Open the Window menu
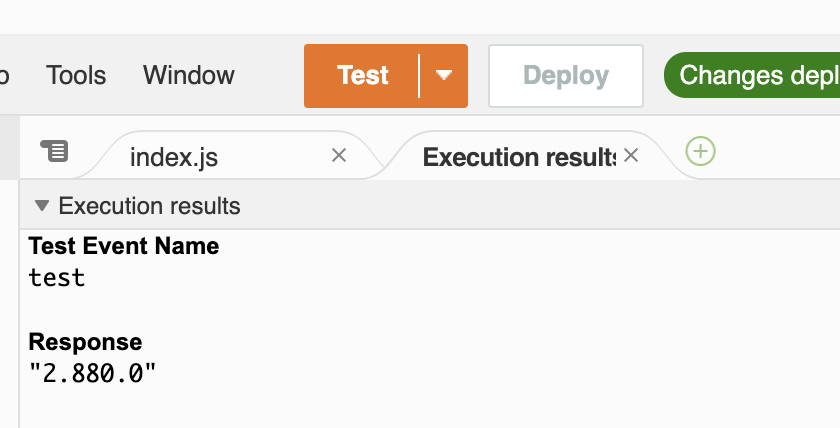This screenshot has height=428, width=840. pyautogui.click(x=189, y=76)
